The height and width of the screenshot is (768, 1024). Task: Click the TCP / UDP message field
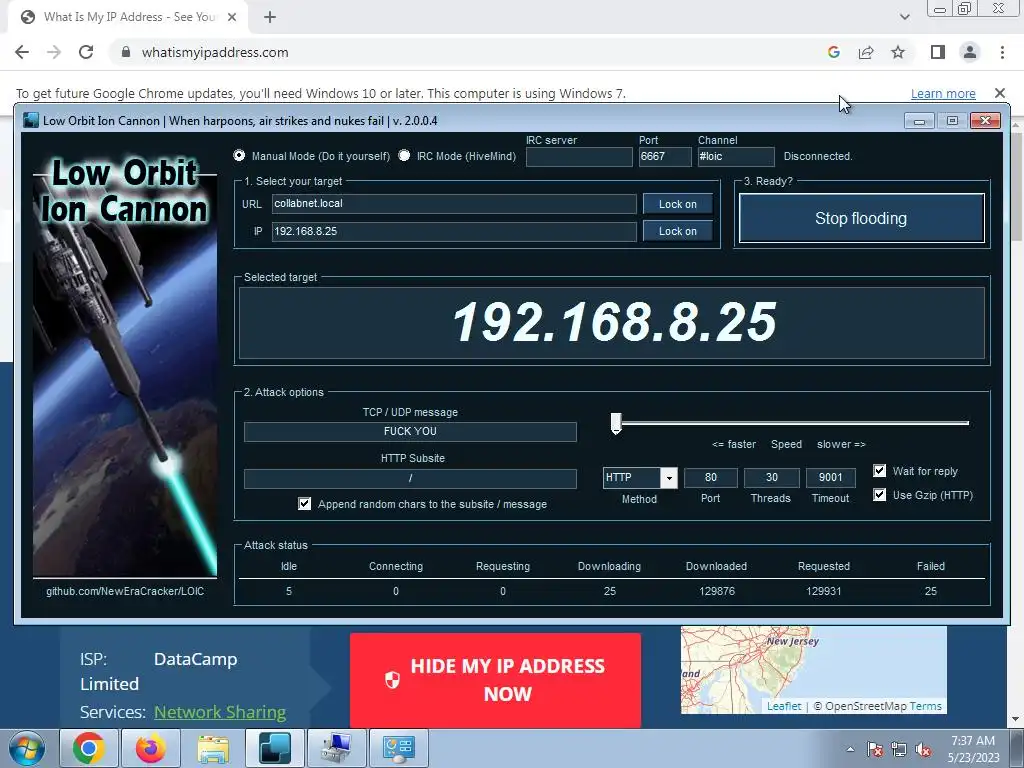(x=410, y=432)
